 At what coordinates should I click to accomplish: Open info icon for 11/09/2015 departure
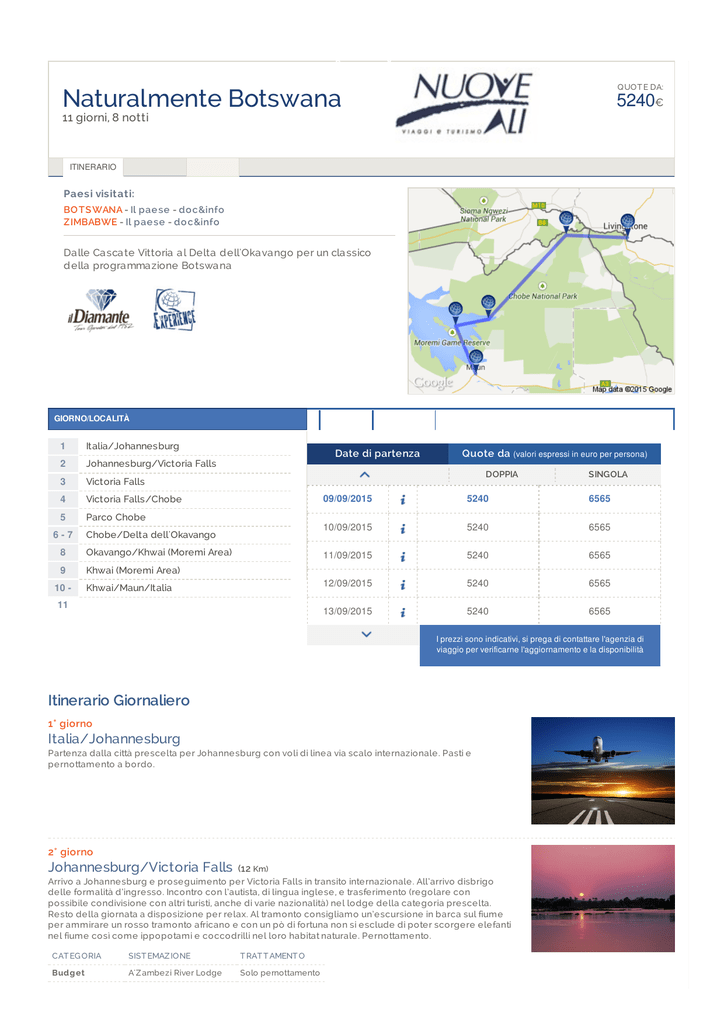[x=403, y=556]
